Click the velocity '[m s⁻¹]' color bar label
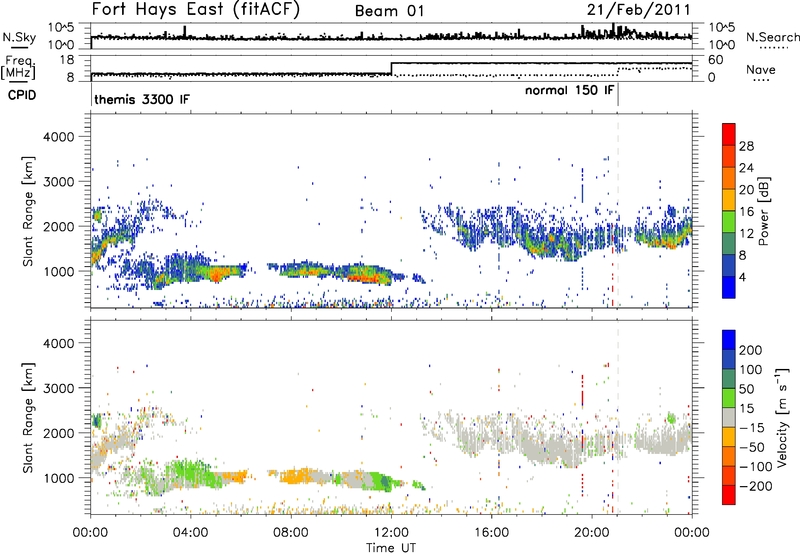This screenshot has height=554, width=800. tap(782, 417)
